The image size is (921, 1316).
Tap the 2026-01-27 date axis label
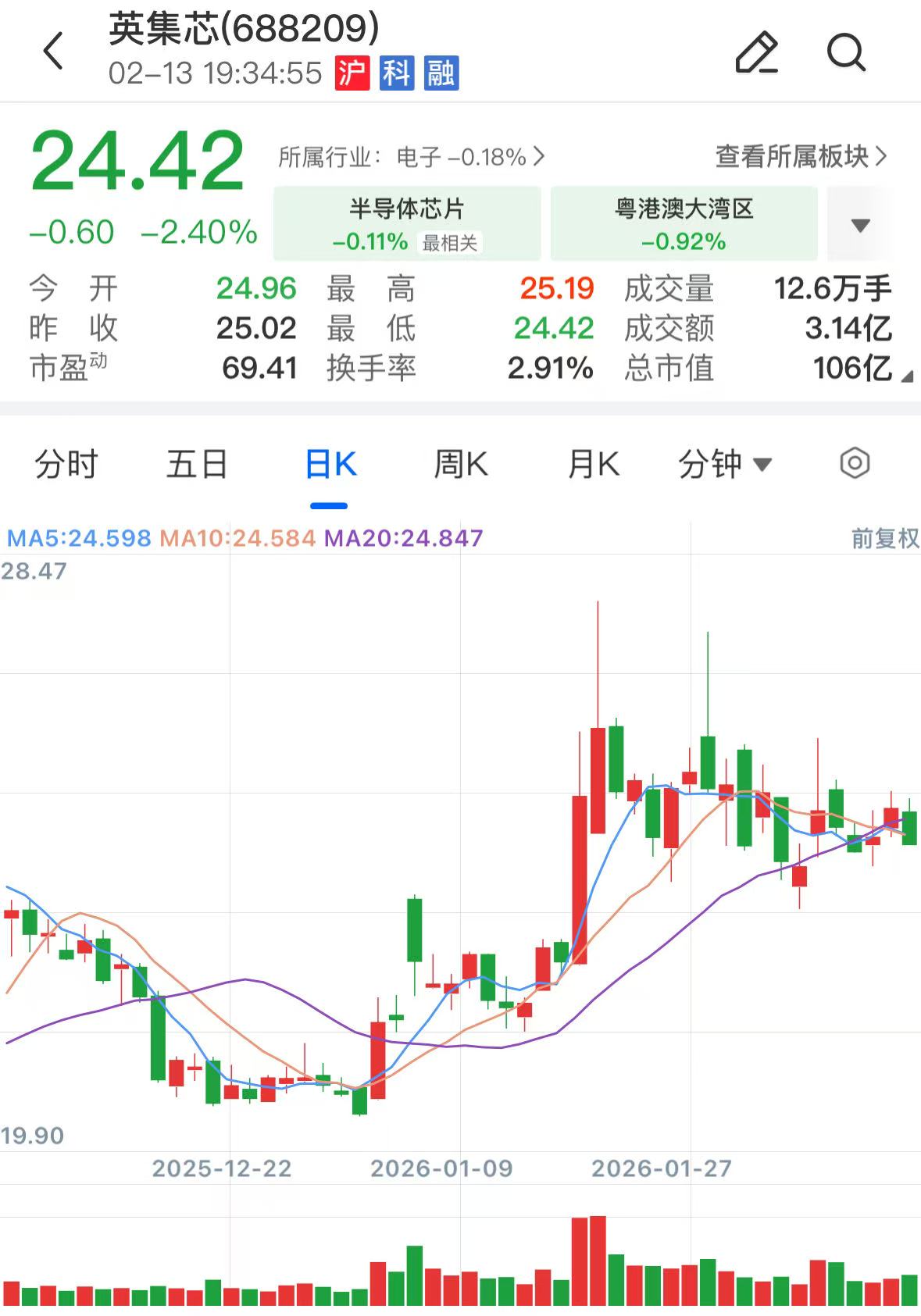click(x=662, y=1168)
